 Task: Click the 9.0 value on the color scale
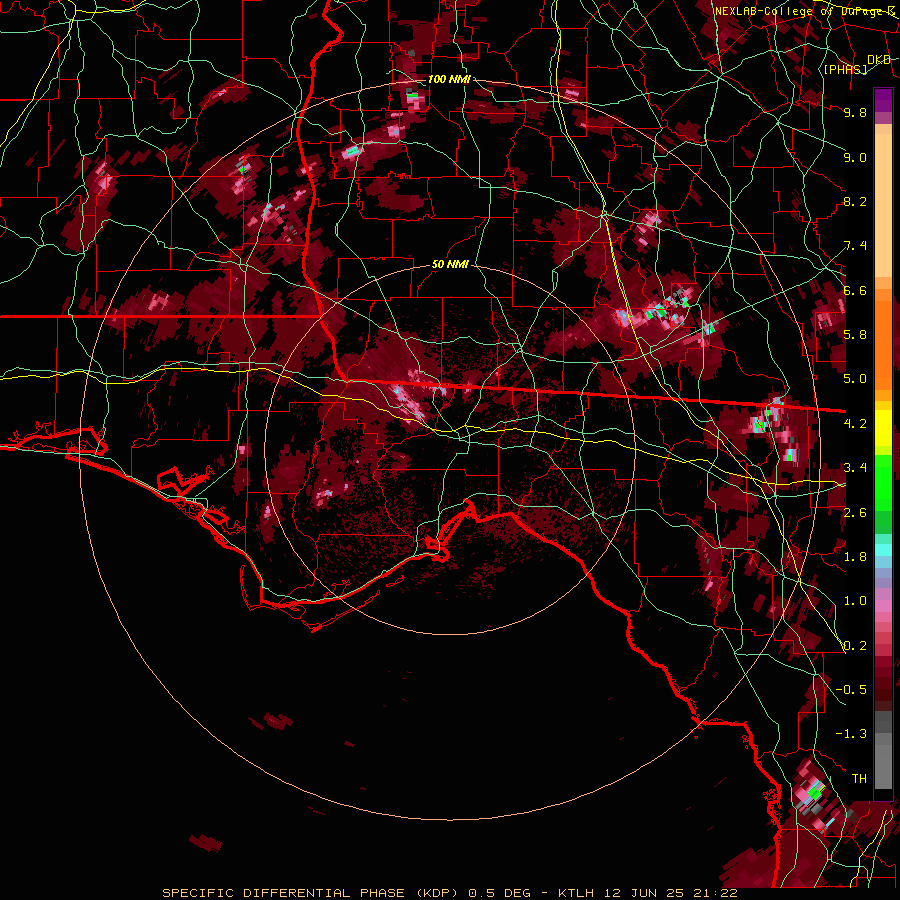click(x=855, y=157)
